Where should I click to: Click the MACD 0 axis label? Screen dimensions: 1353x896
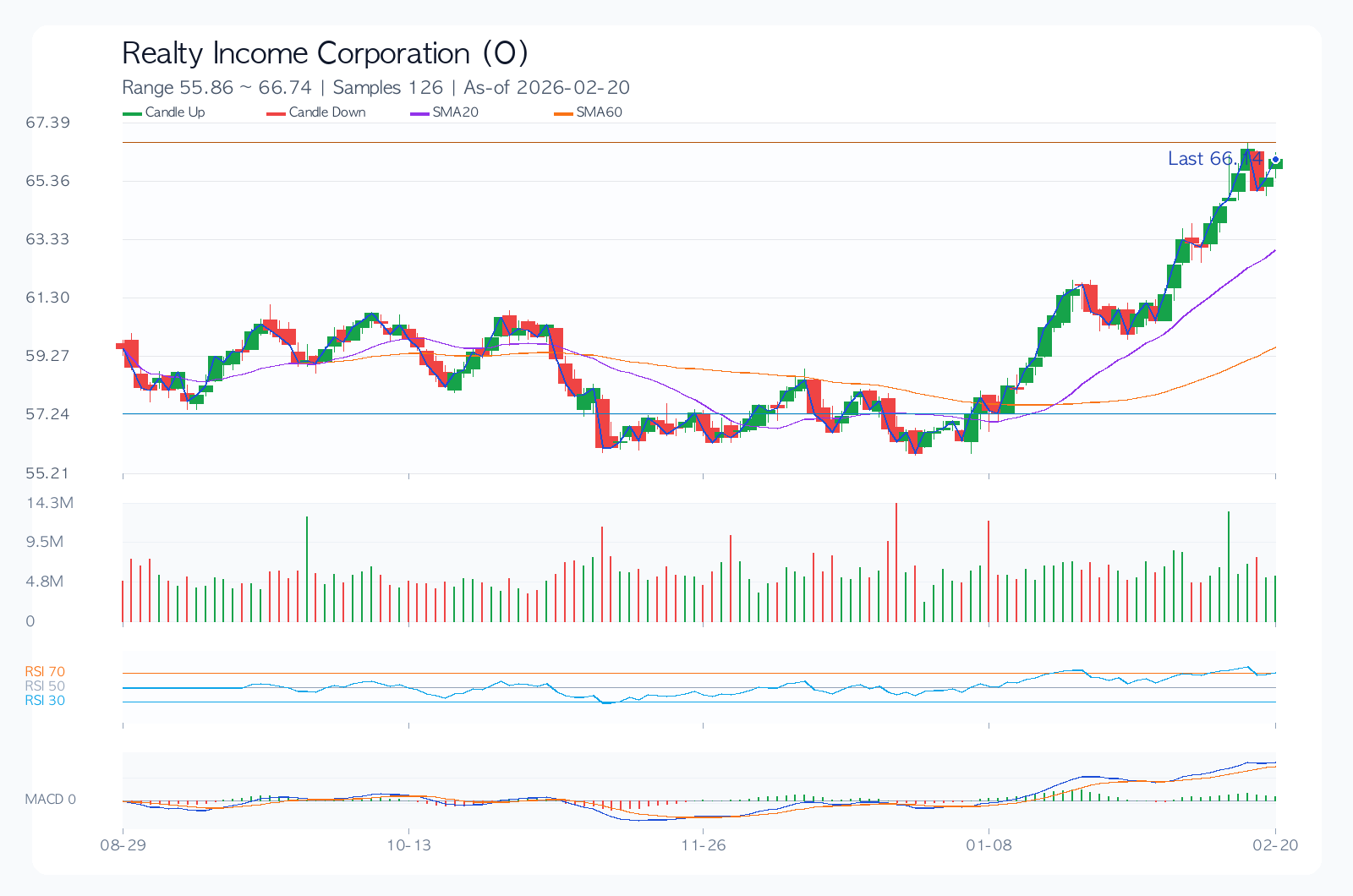[x=50, y=800]
